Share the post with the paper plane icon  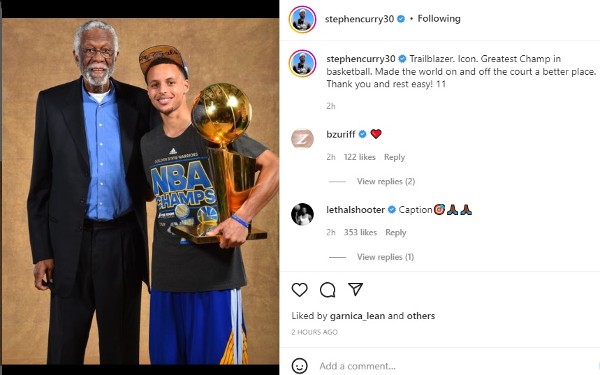[x=355, y=289]
